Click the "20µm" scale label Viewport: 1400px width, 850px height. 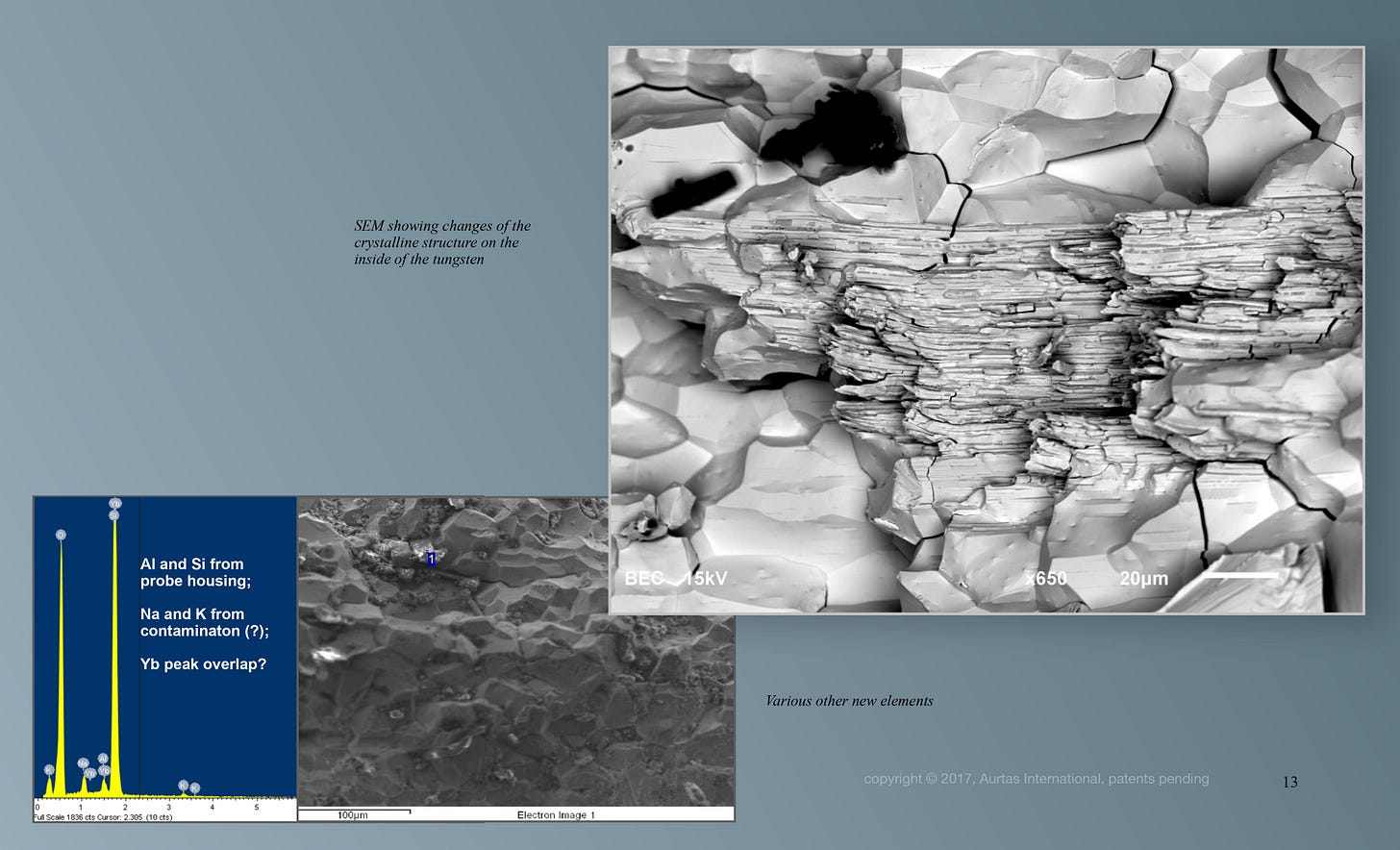1143,579
